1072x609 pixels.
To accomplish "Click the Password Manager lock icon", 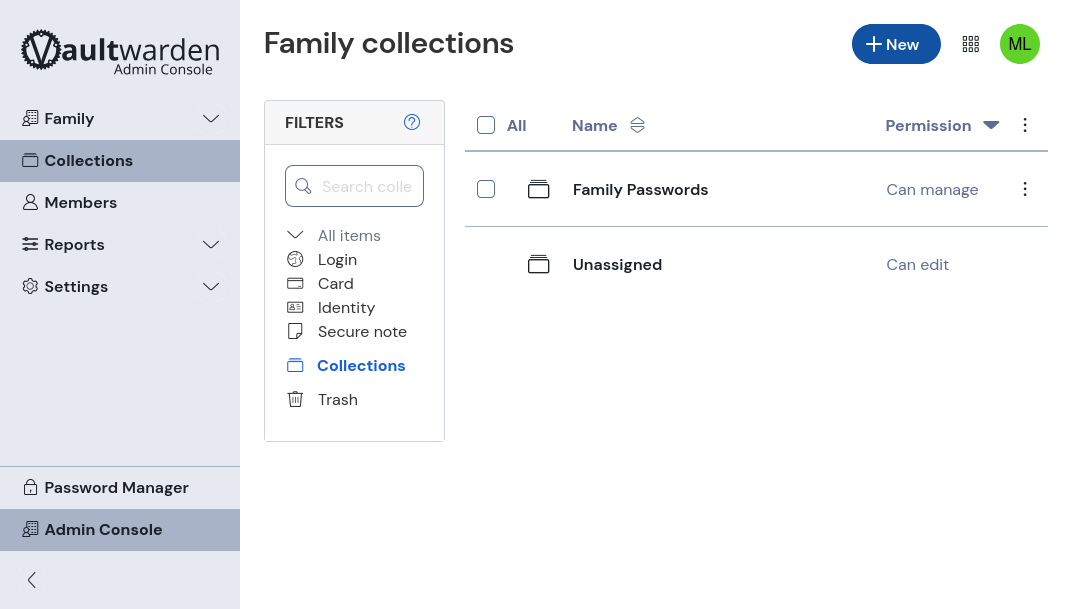I will click(x=30, y=487).
